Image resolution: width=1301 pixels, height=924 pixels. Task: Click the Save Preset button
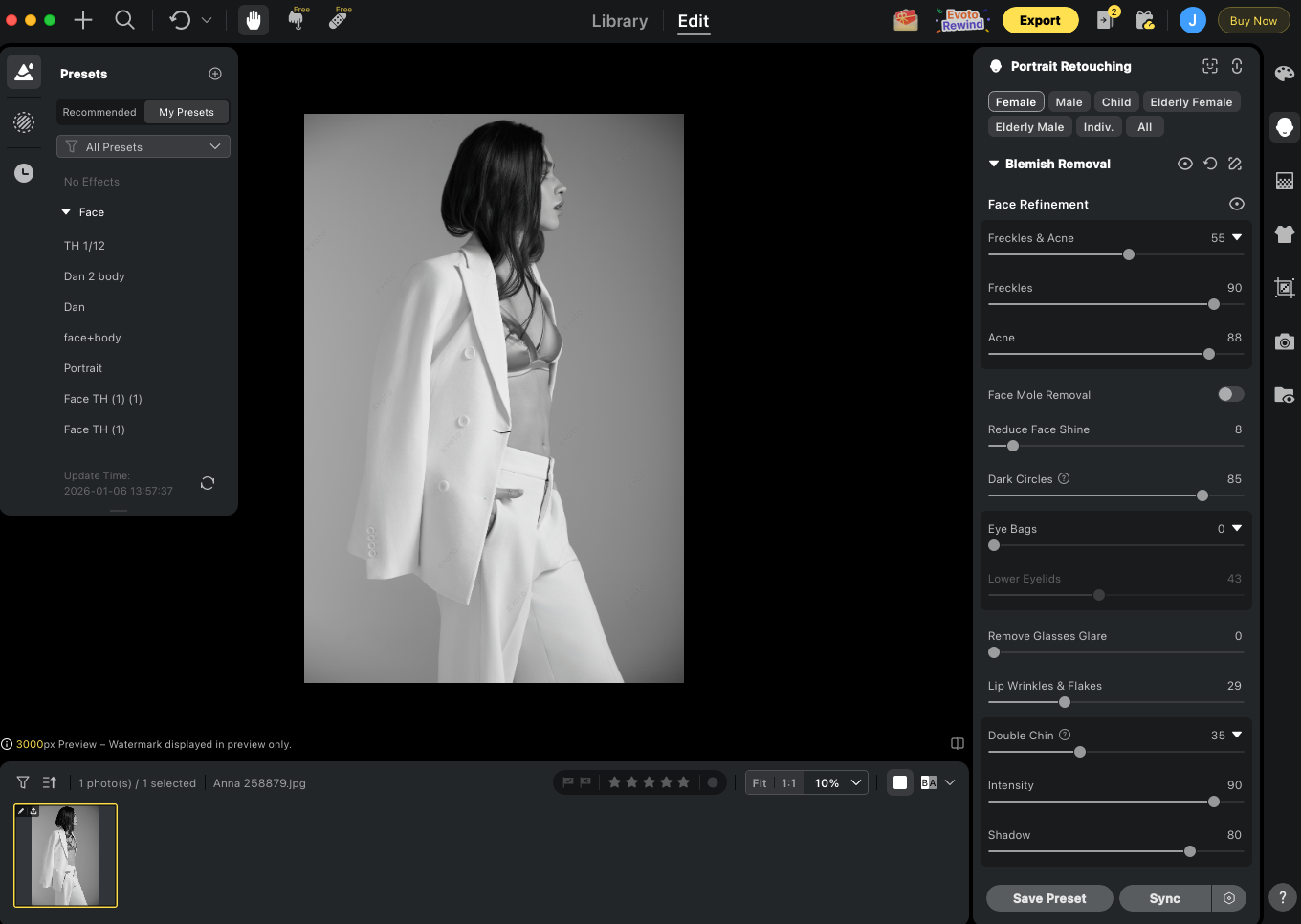[x=1049, y=898]
